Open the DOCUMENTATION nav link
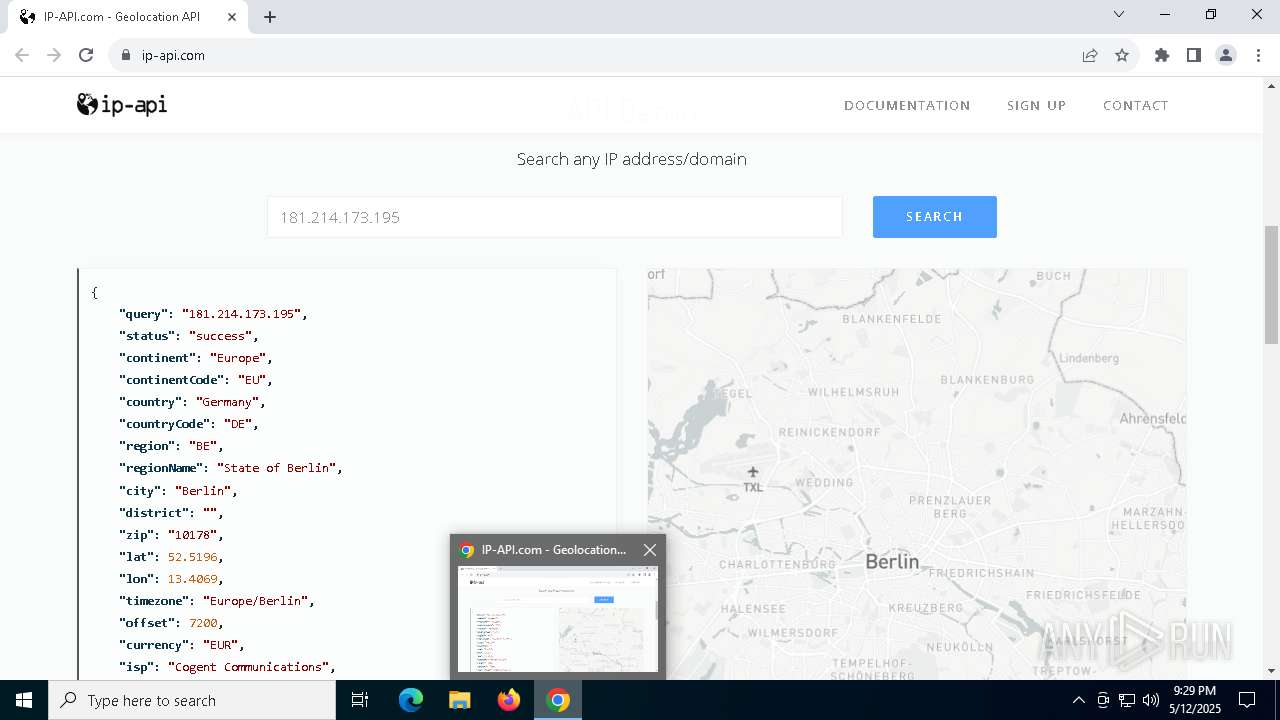The image size is (1280, 720). 907,105
